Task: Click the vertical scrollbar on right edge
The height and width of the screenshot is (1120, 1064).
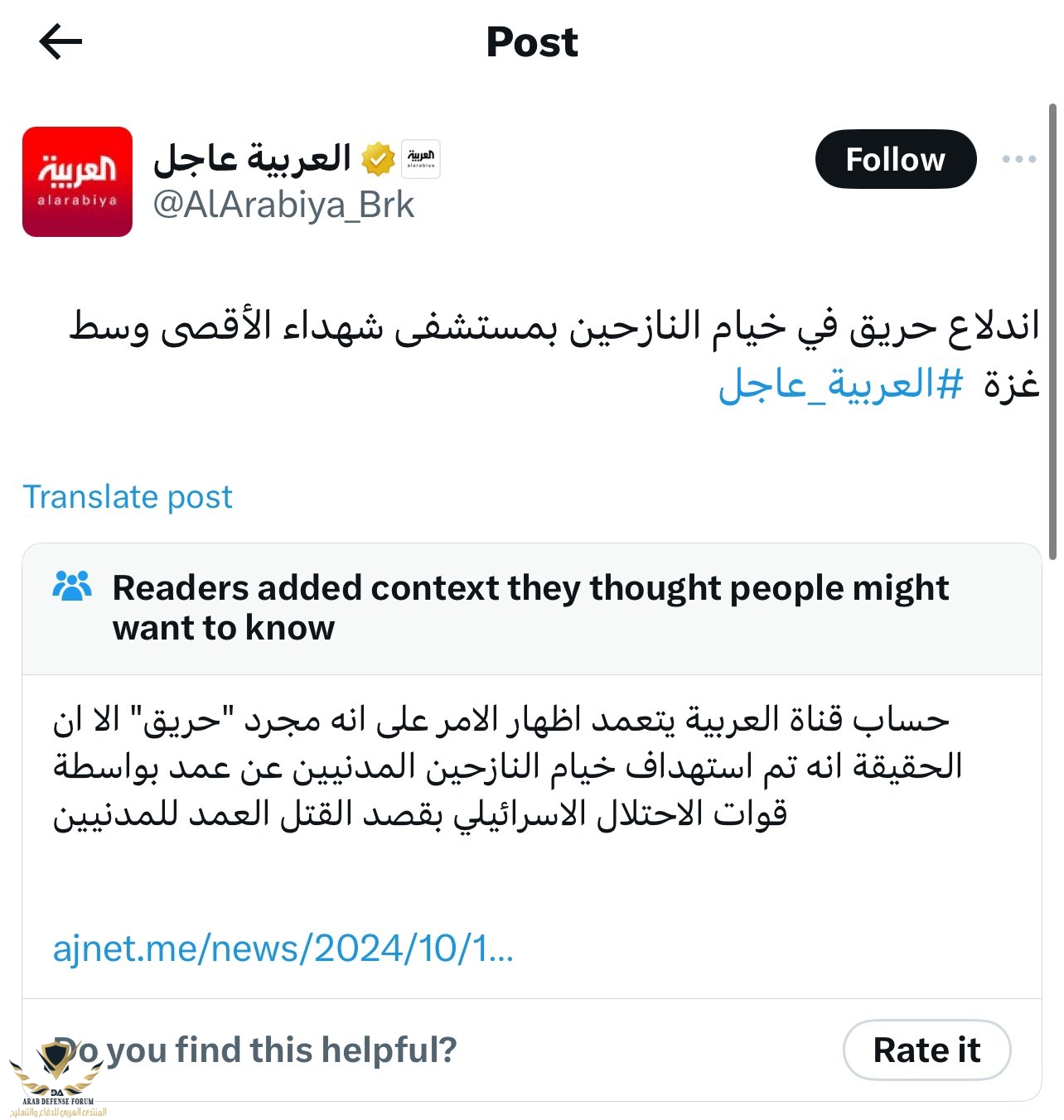Action: (1053, 331)
